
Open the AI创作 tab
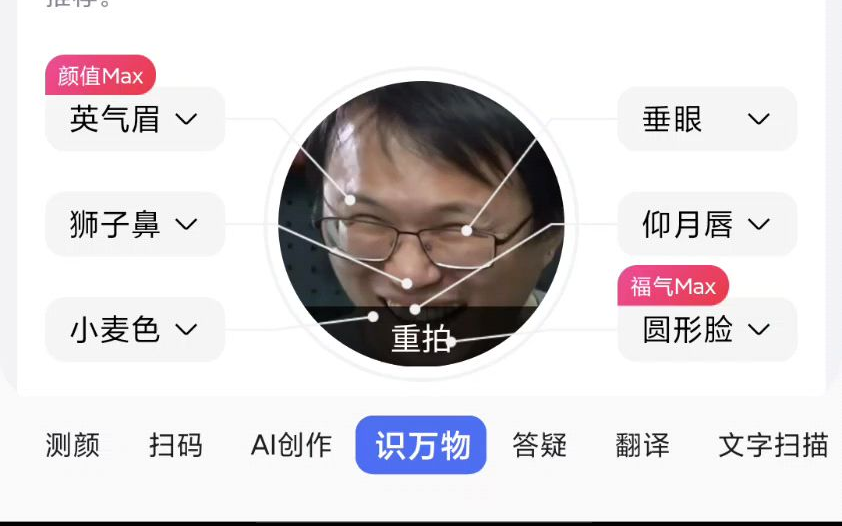click(291, 445)
